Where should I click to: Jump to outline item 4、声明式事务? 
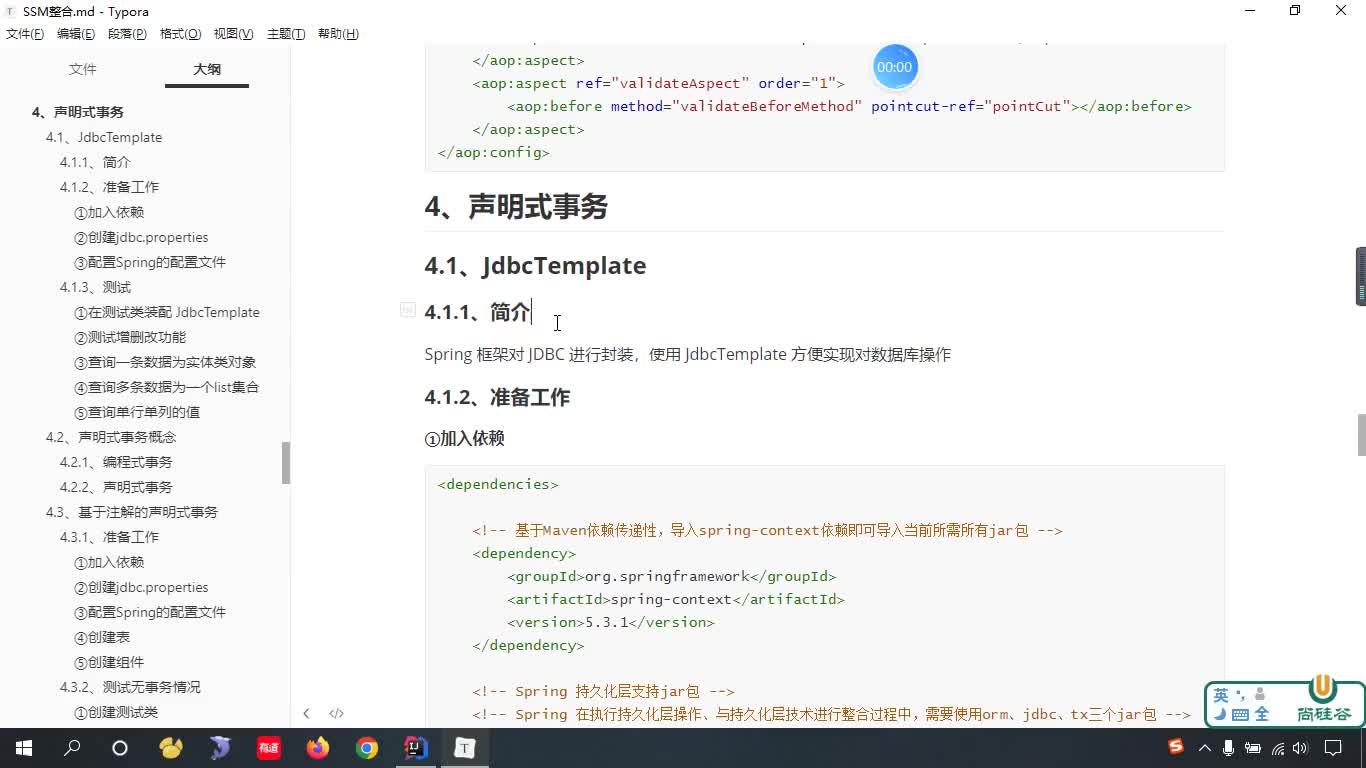78,112
